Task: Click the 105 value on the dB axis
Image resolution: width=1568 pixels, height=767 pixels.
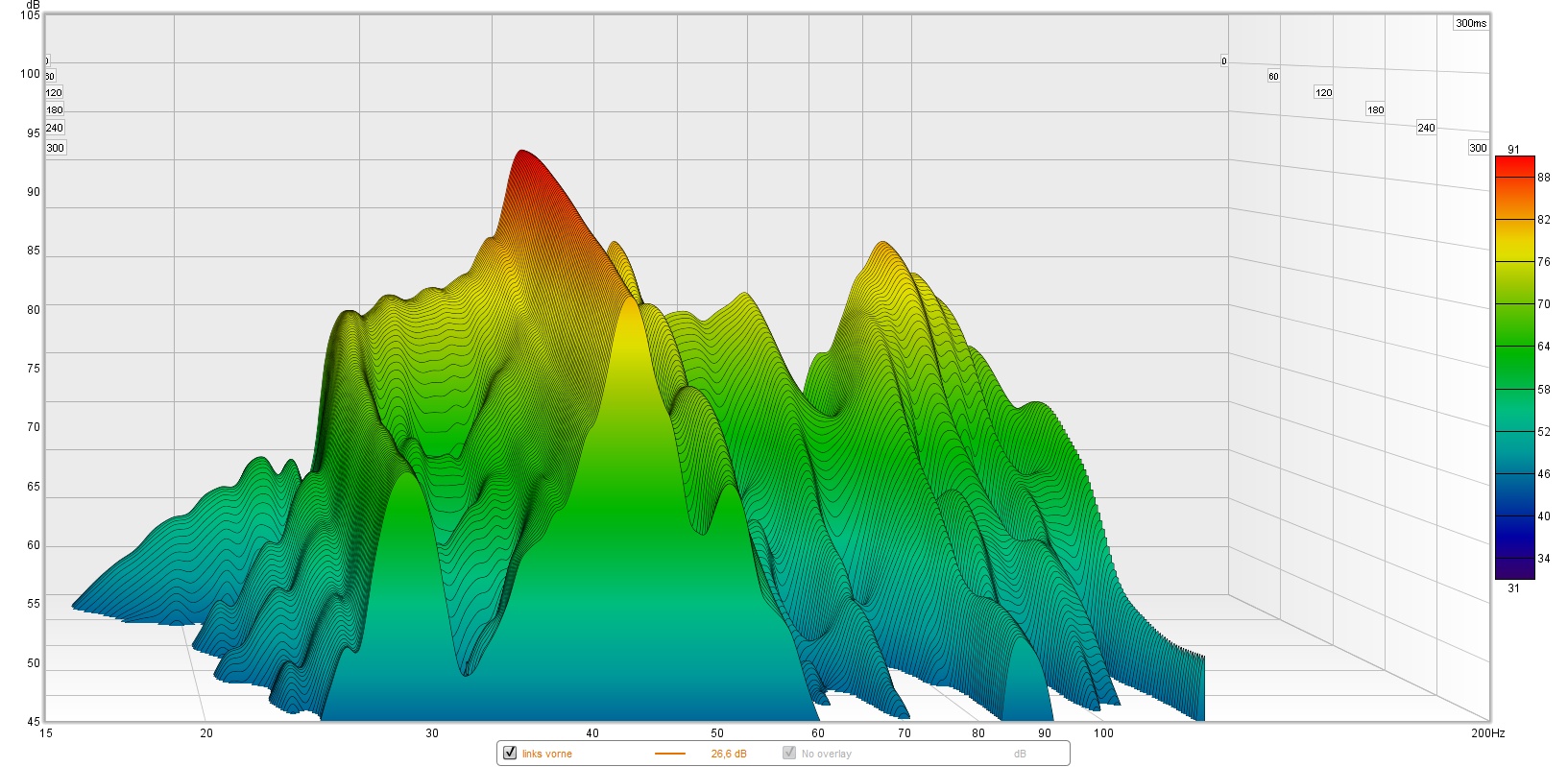Action: 31,15
